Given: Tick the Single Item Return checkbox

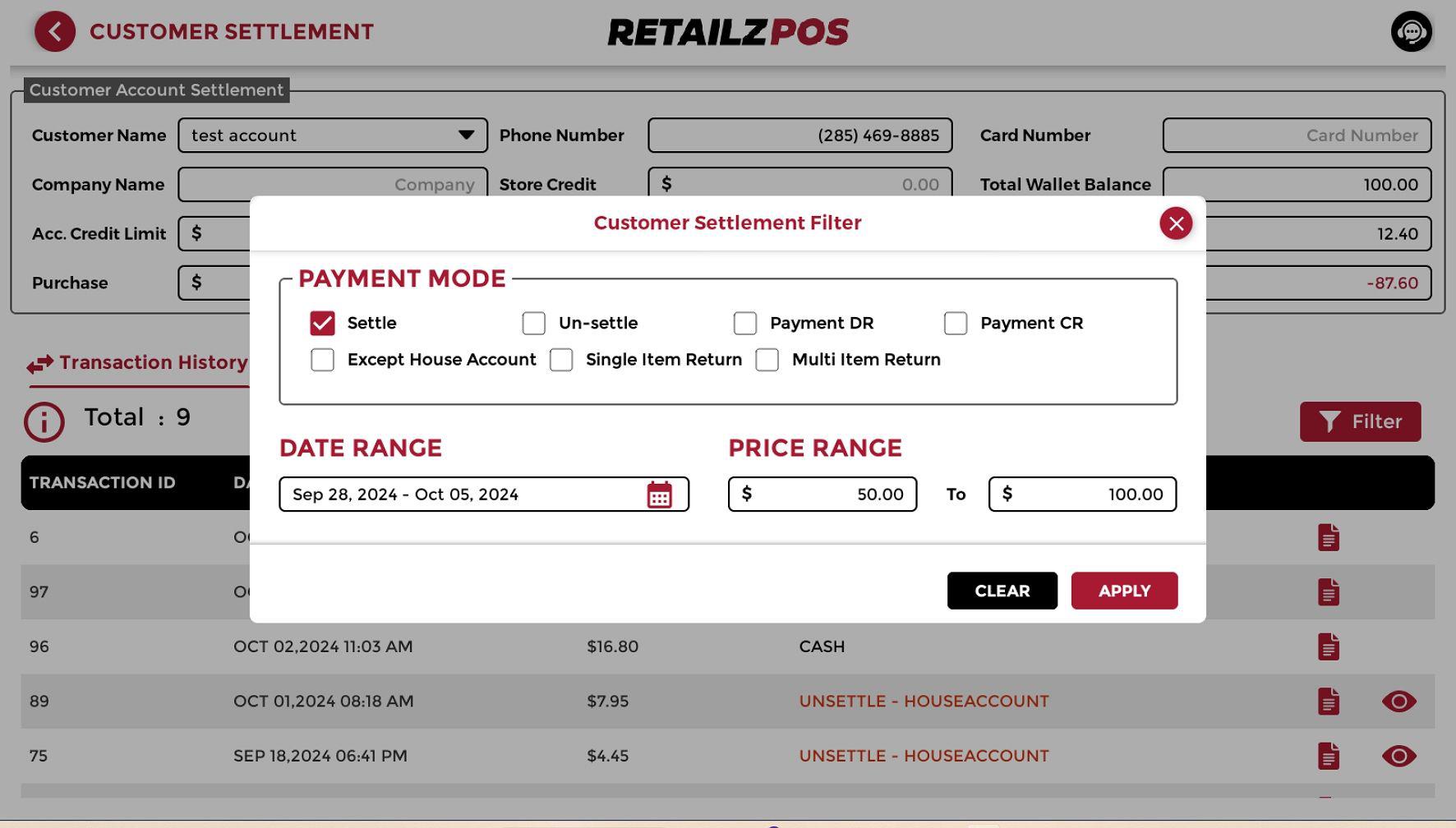Looking at the screenshot, I should pos(561,360).
